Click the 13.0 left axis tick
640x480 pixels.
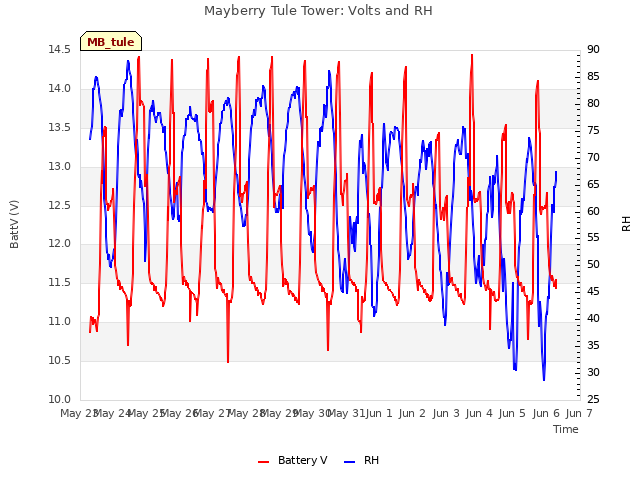tap(60, 167)
